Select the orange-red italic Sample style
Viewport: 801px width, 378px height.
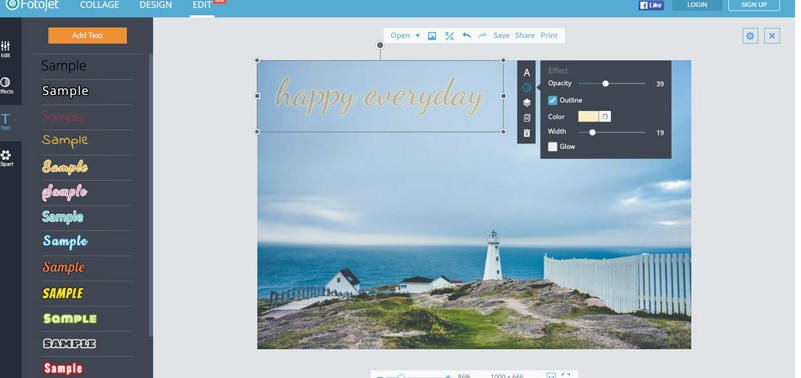click(63, 267)
